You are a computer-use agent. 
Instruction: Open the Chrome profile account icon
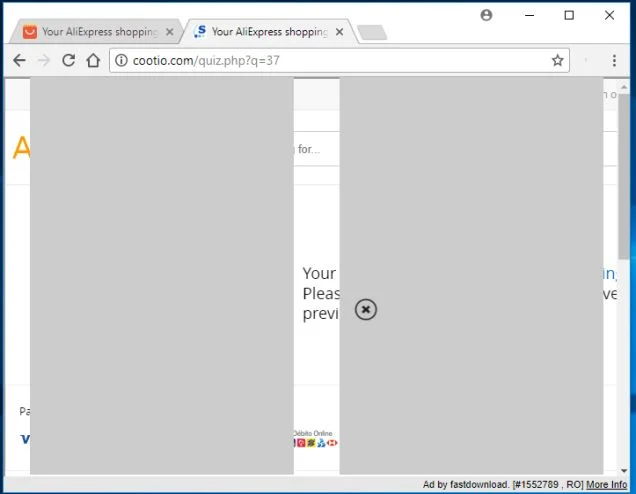[x=486, y=15]
